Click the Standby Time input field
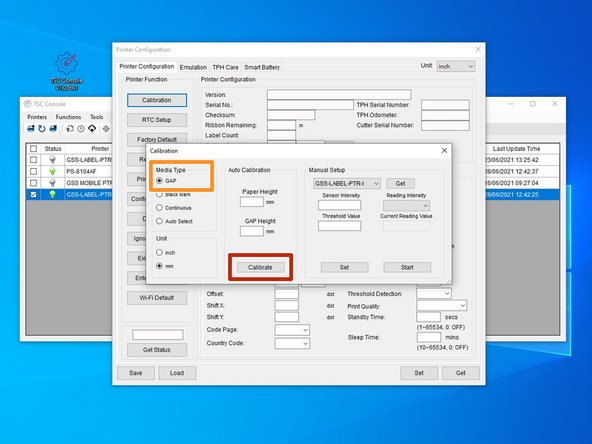The height and width of the screenshot is (444, 592). (x=429, y=317)
